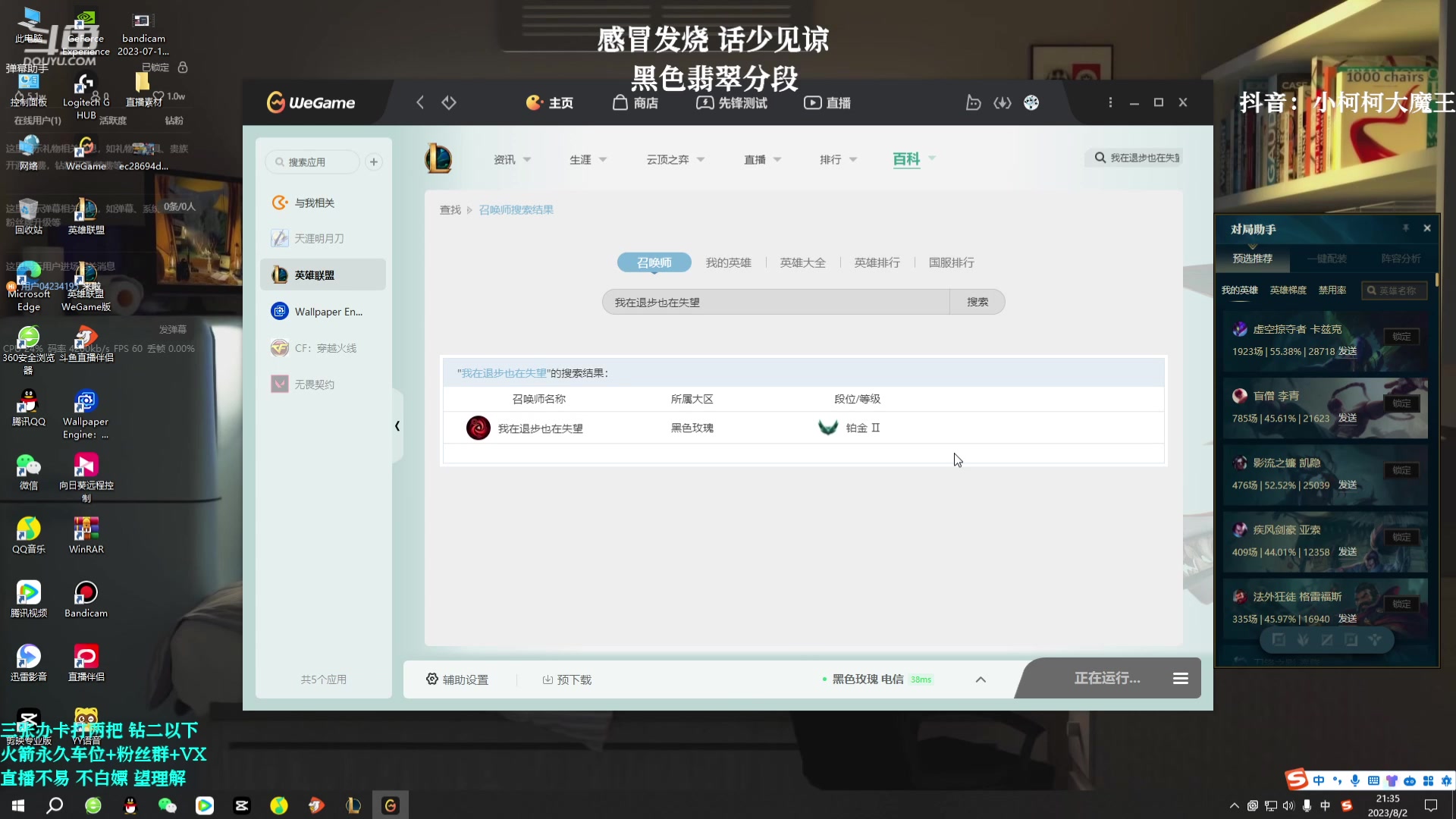Click the 搜索应用 search field
The width and height of the screenshot is (1456, 819).
(312, 162)
